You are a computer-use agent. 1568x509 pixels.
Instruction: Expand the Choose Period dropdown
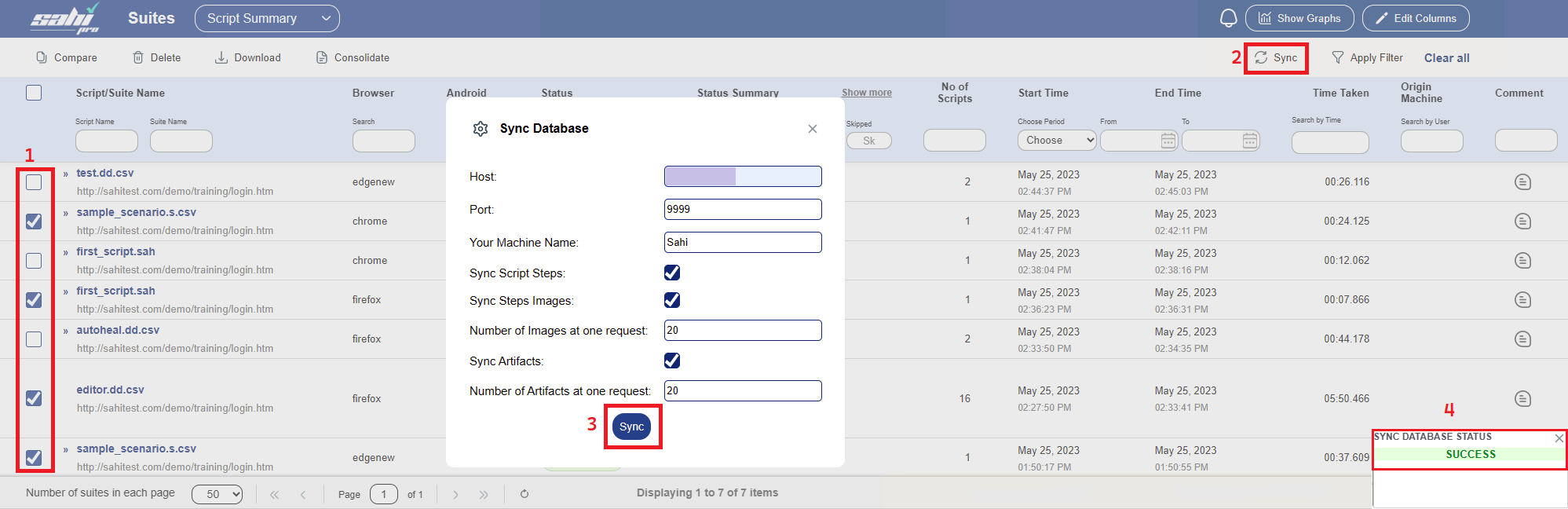click(1057, 141)
